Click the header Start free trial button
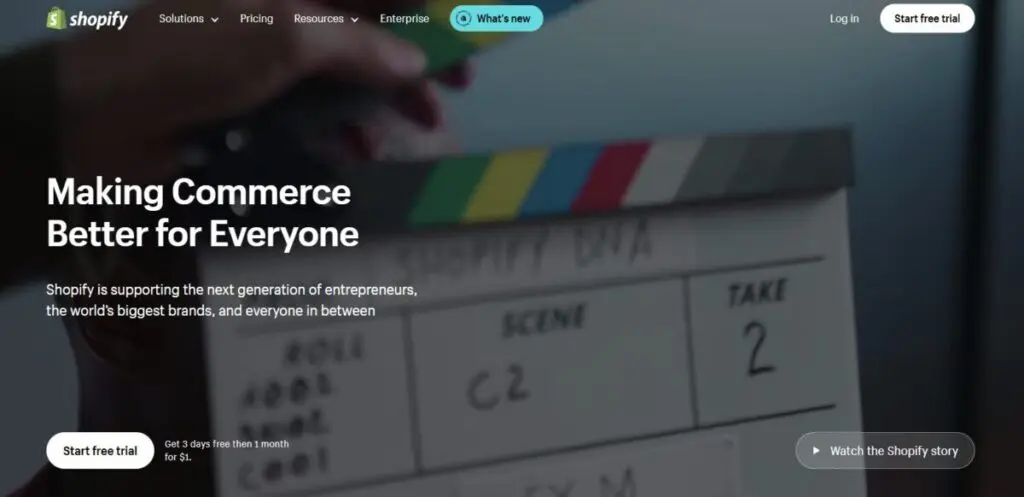Screen dimensions: 1024x497 point(927,18)
